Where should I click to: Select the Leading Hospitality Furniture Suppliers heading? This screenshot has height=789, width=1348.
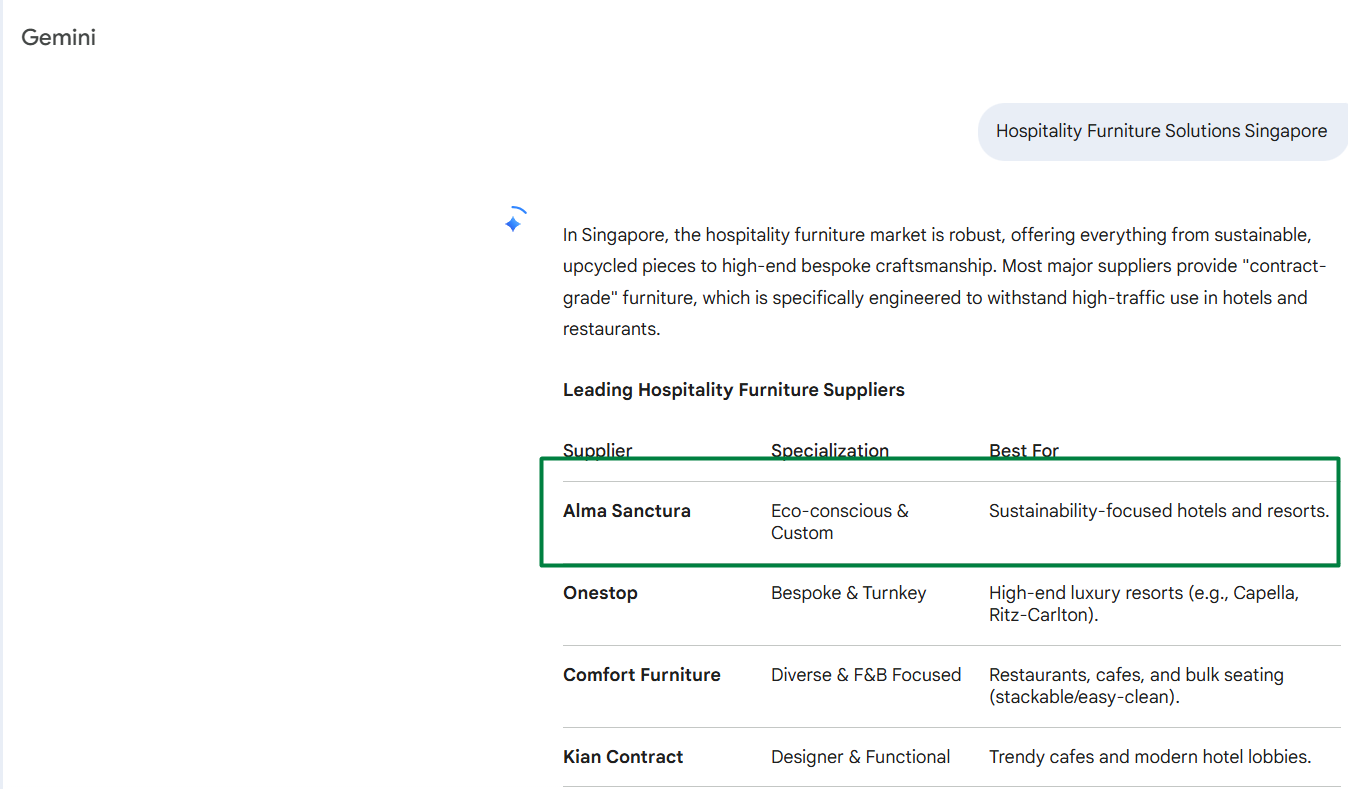click(x=733, y=390)
